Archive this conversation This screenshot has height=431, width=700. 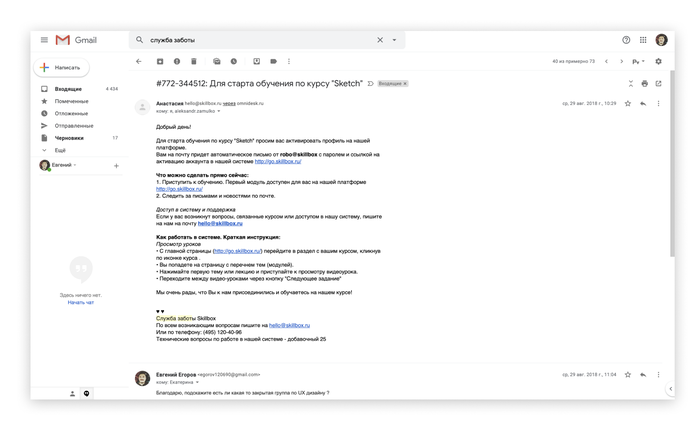[x=160, y=61]
